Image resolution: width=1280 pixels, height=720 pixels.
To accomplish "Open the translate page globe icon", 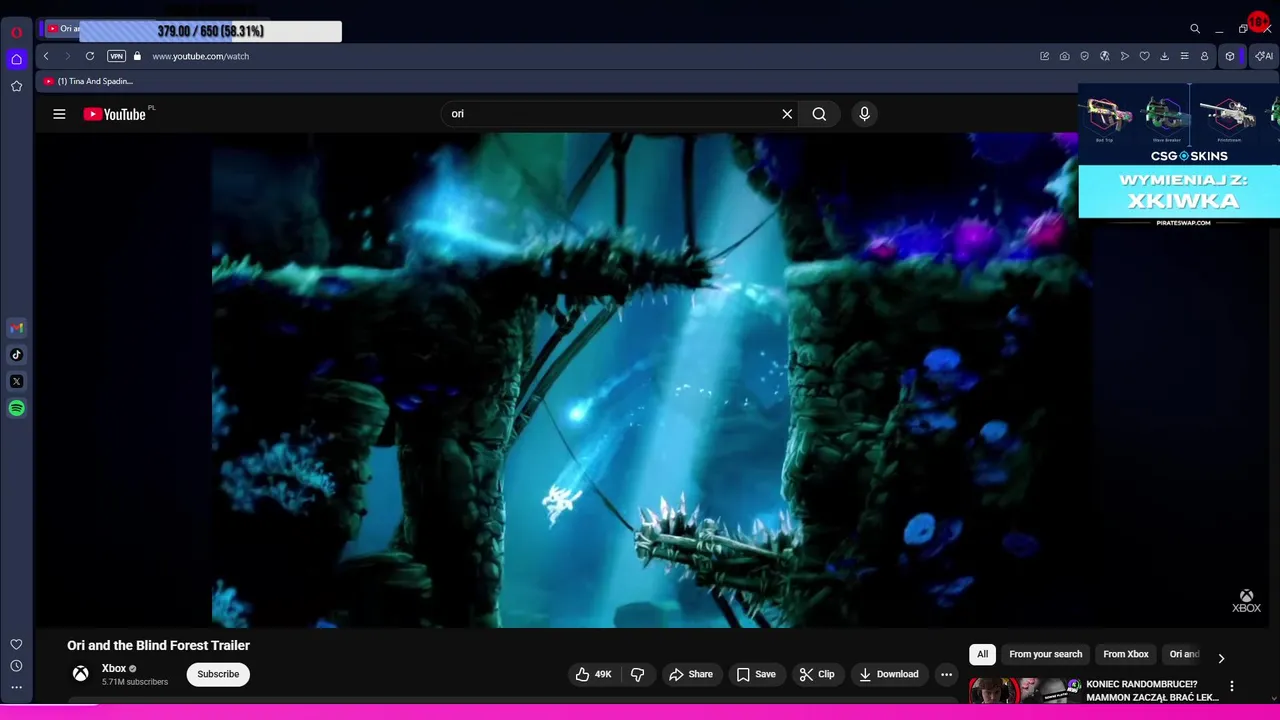I will [x=1105, y=56].
